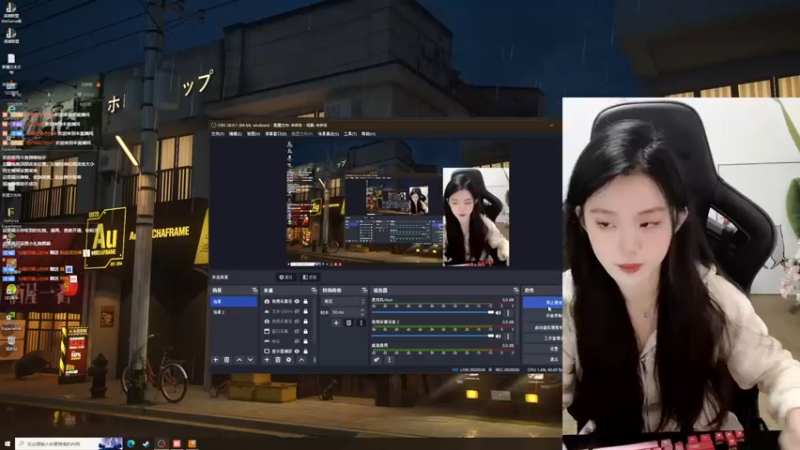
Task: Open the Windows Start menu
Action: (x=7, y=444)
